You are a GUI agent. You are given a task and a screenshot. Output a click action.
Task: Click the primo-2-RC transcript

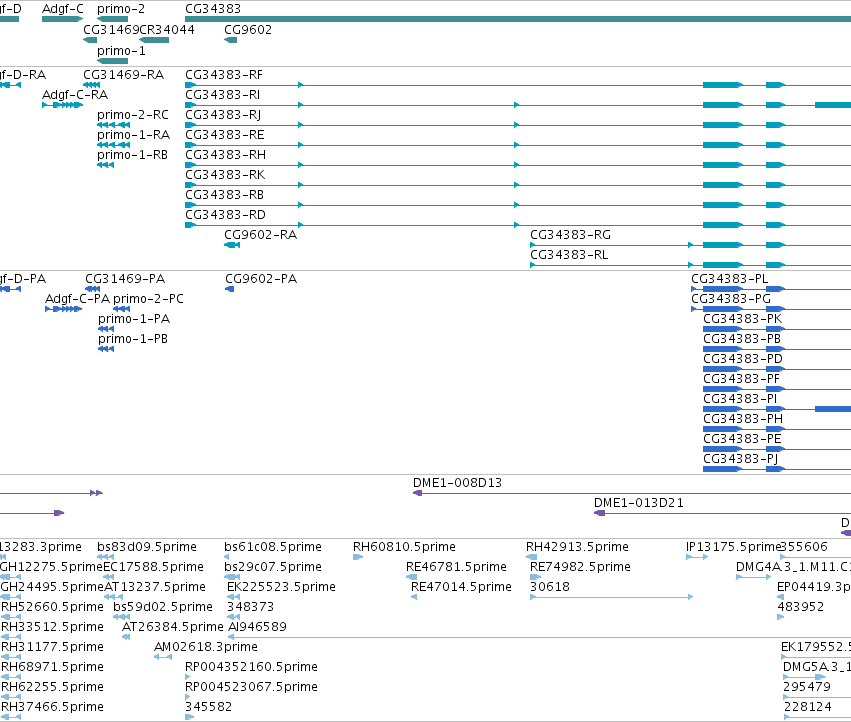[113, 125]
